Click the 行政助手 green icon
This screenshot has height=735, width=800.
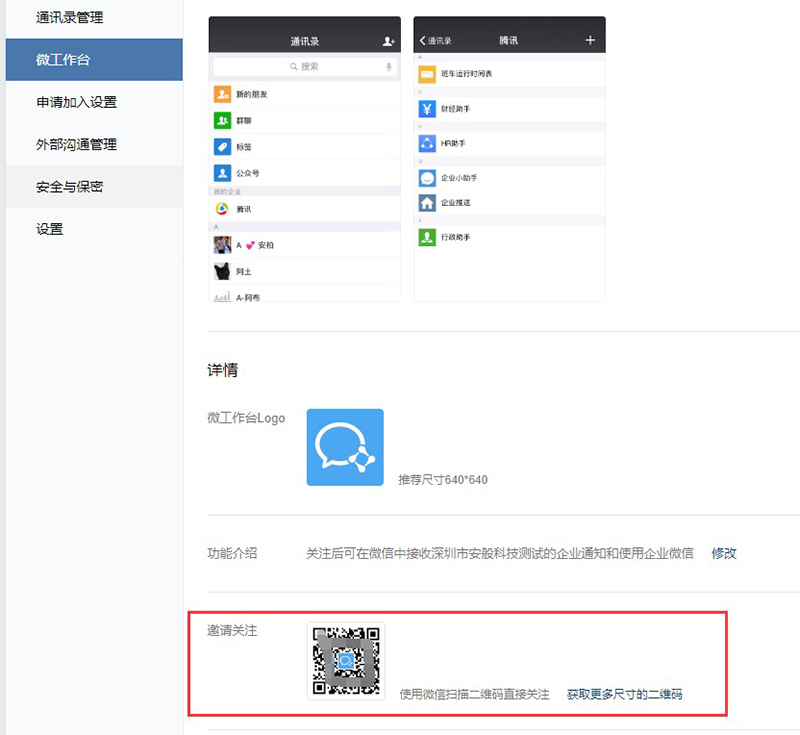[427, 237]
